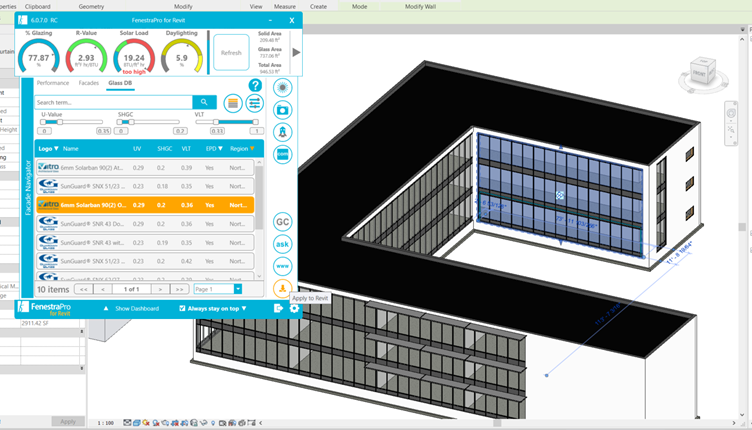Select 'SunGuard SNX 51/23' row with VLT 0.42
Screen dimensions: 752x430
click(x=145, y=261)
